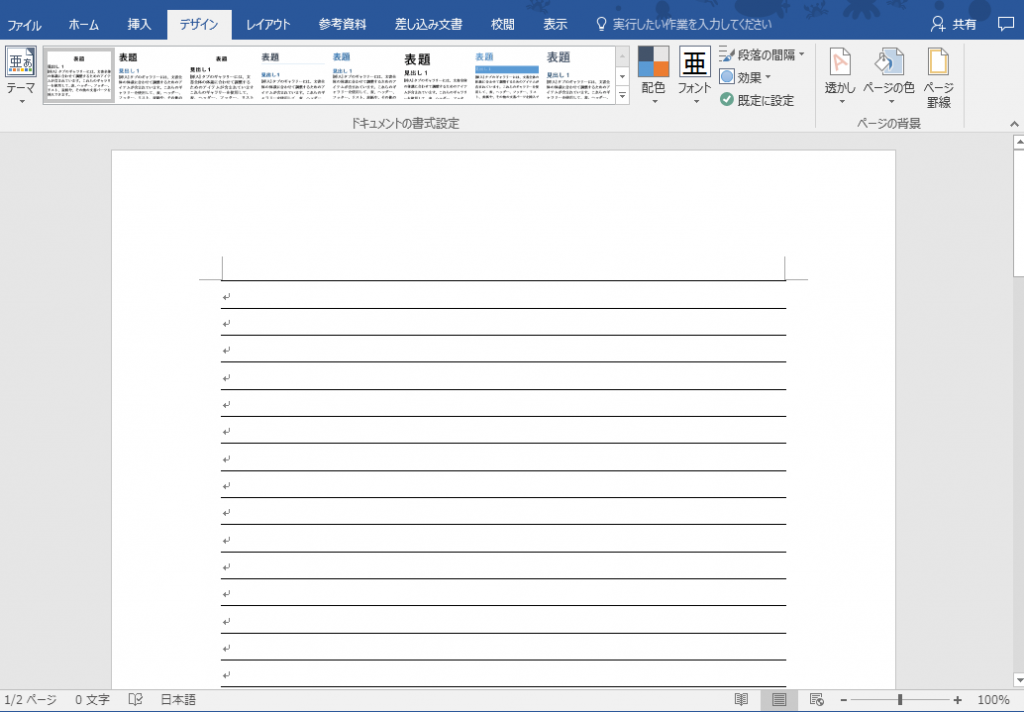Viewport: 1024px width, 712px height.
Task: Click the 0 文字 word count
Action: pyautogui.click(x=91, y=700)
